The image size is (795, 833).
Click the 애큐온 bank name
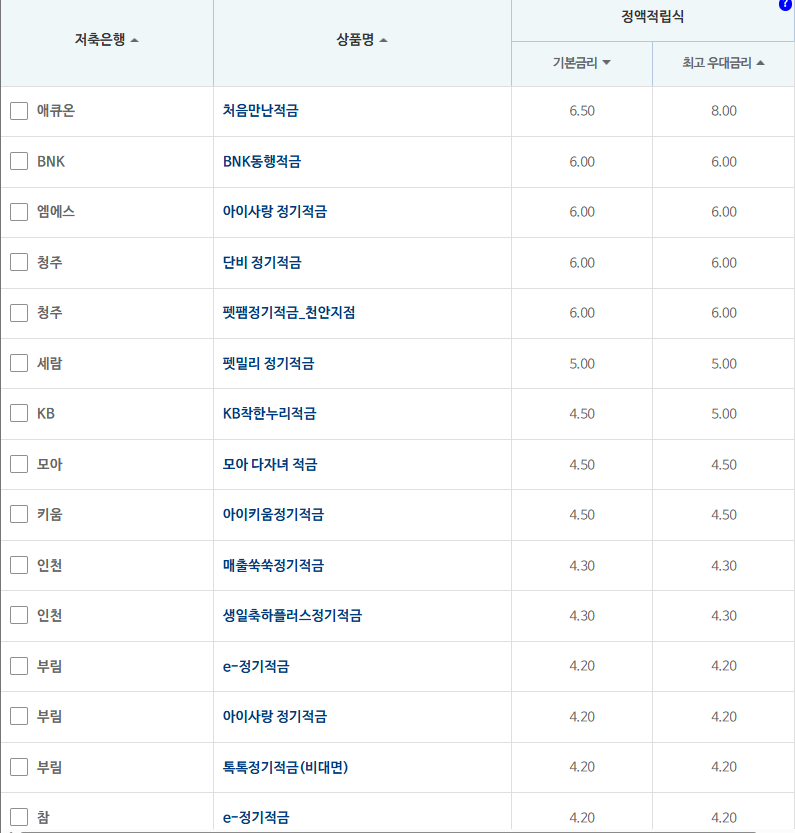pyautogui.click(x=56, y=110)
